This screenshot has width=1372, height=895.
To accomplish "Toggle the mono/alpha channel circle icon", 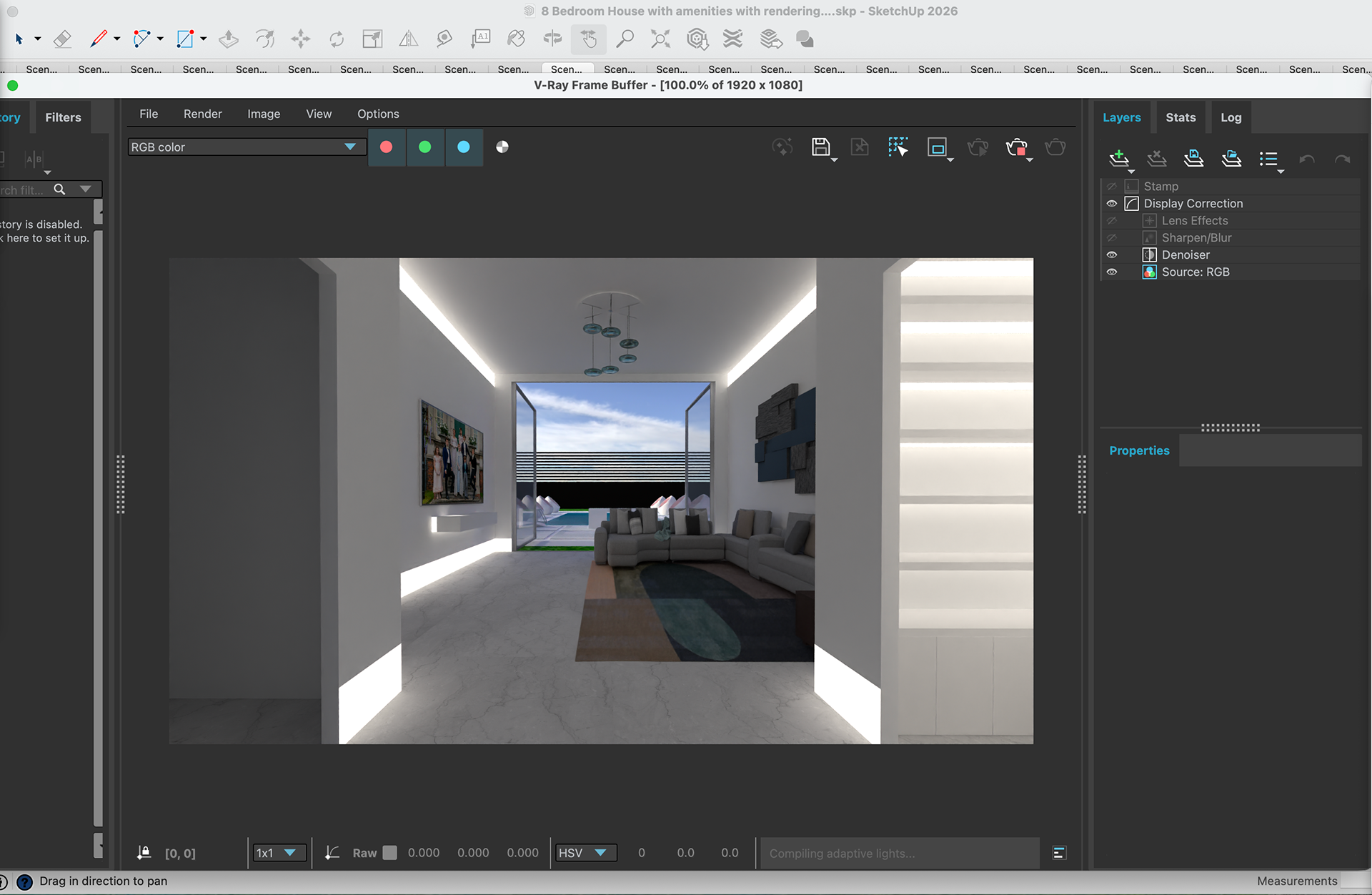I will tap(502, 147).
